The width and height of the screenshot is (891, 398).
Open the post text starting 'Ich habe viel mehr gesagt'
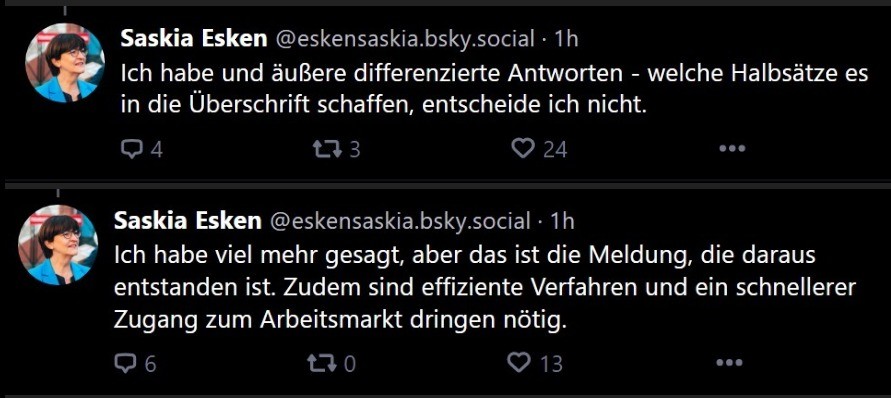coord(485,287)
